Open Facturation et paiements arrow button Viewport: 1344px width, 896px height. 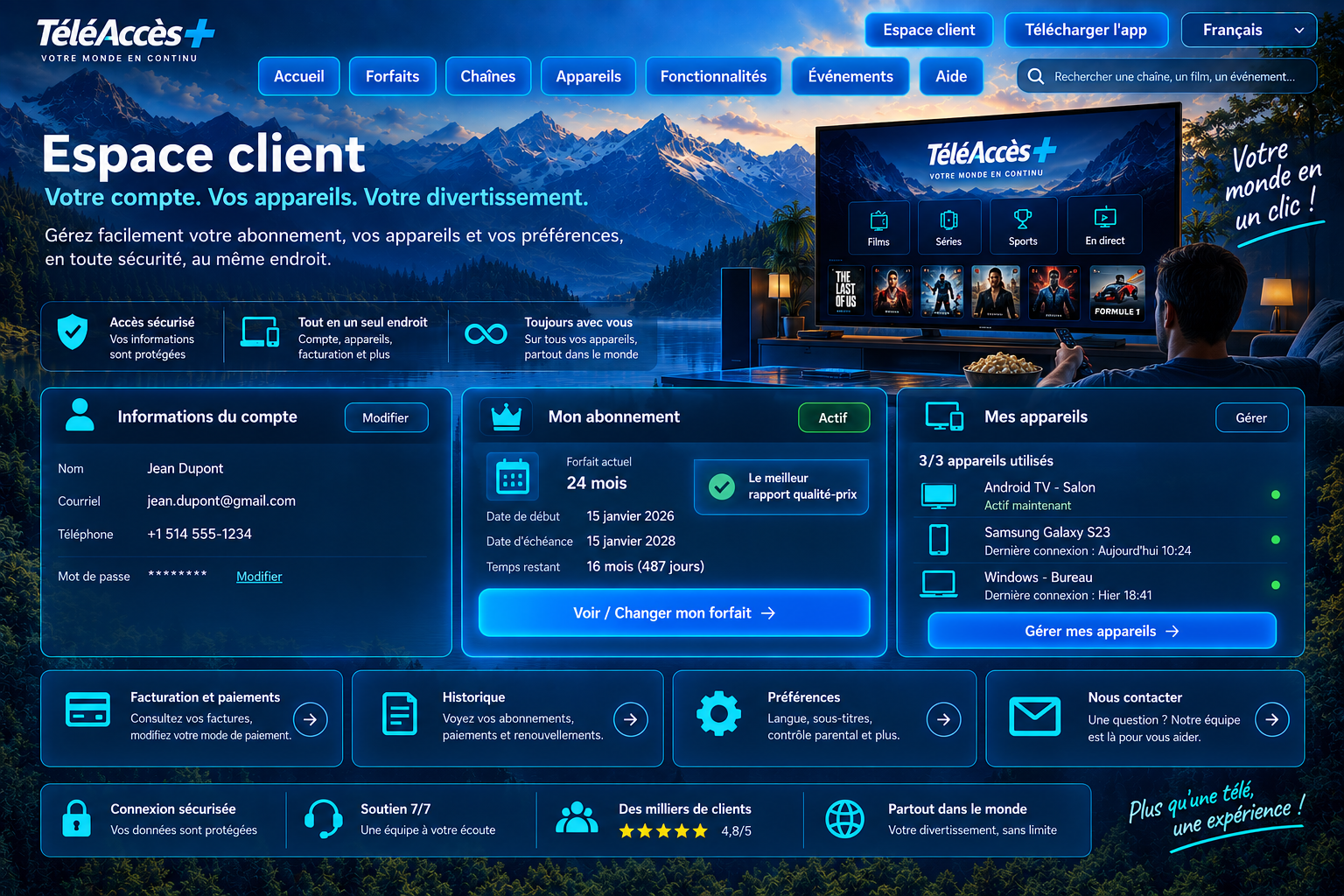(x=310, y=719)
